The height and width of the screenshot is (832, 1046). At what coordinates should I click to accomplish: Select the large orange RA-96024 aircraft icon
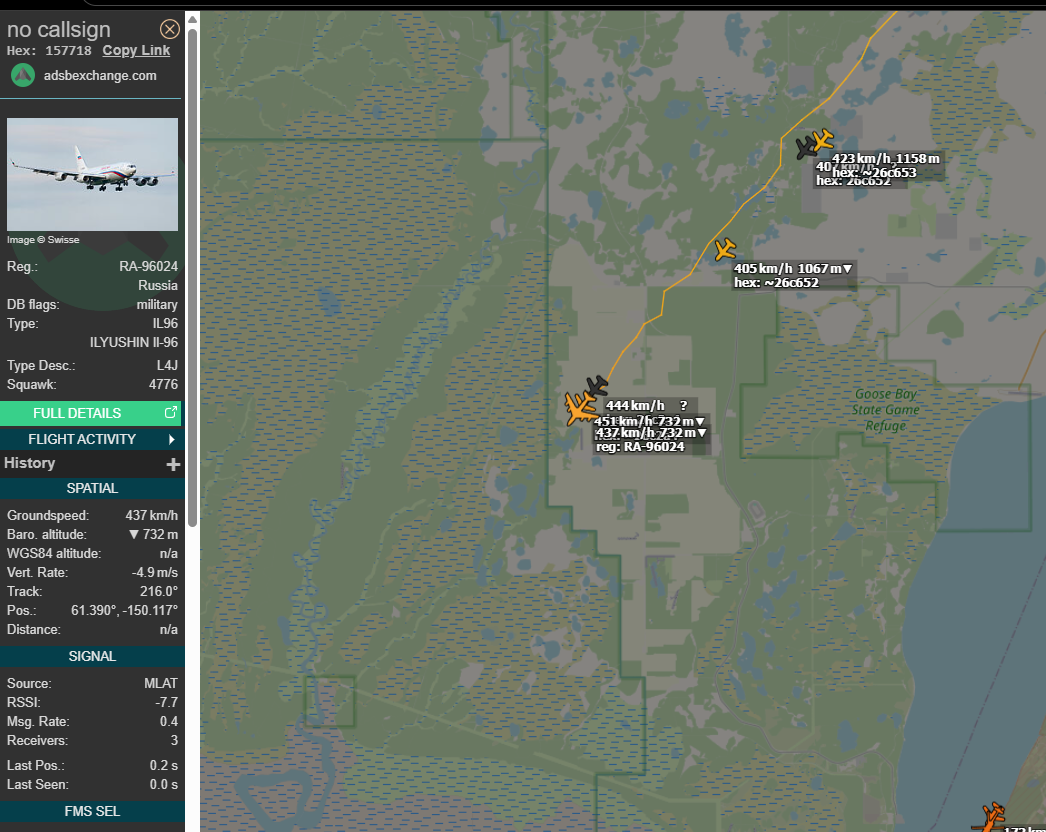coord(579,408)
